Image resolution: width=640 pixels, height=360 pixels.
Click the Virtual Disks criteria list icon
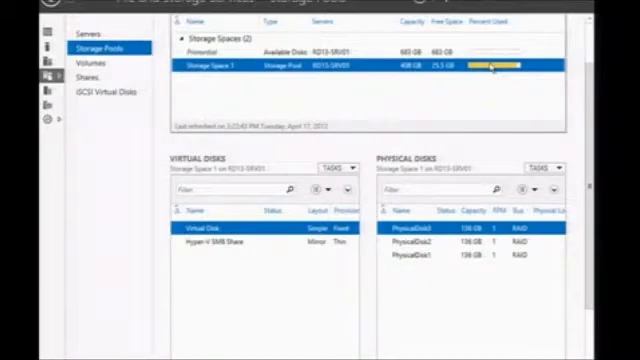tap(316, 189)
